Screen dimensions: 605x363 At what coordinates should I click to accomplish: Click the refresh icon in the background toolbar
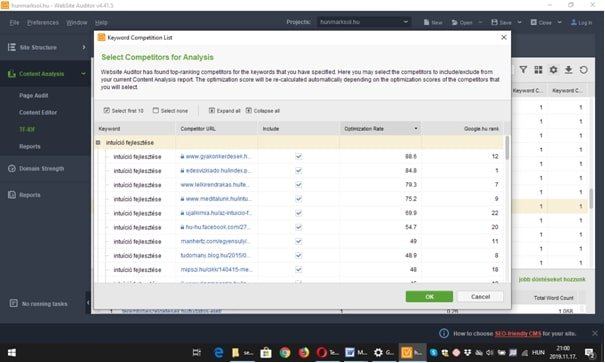583,70
